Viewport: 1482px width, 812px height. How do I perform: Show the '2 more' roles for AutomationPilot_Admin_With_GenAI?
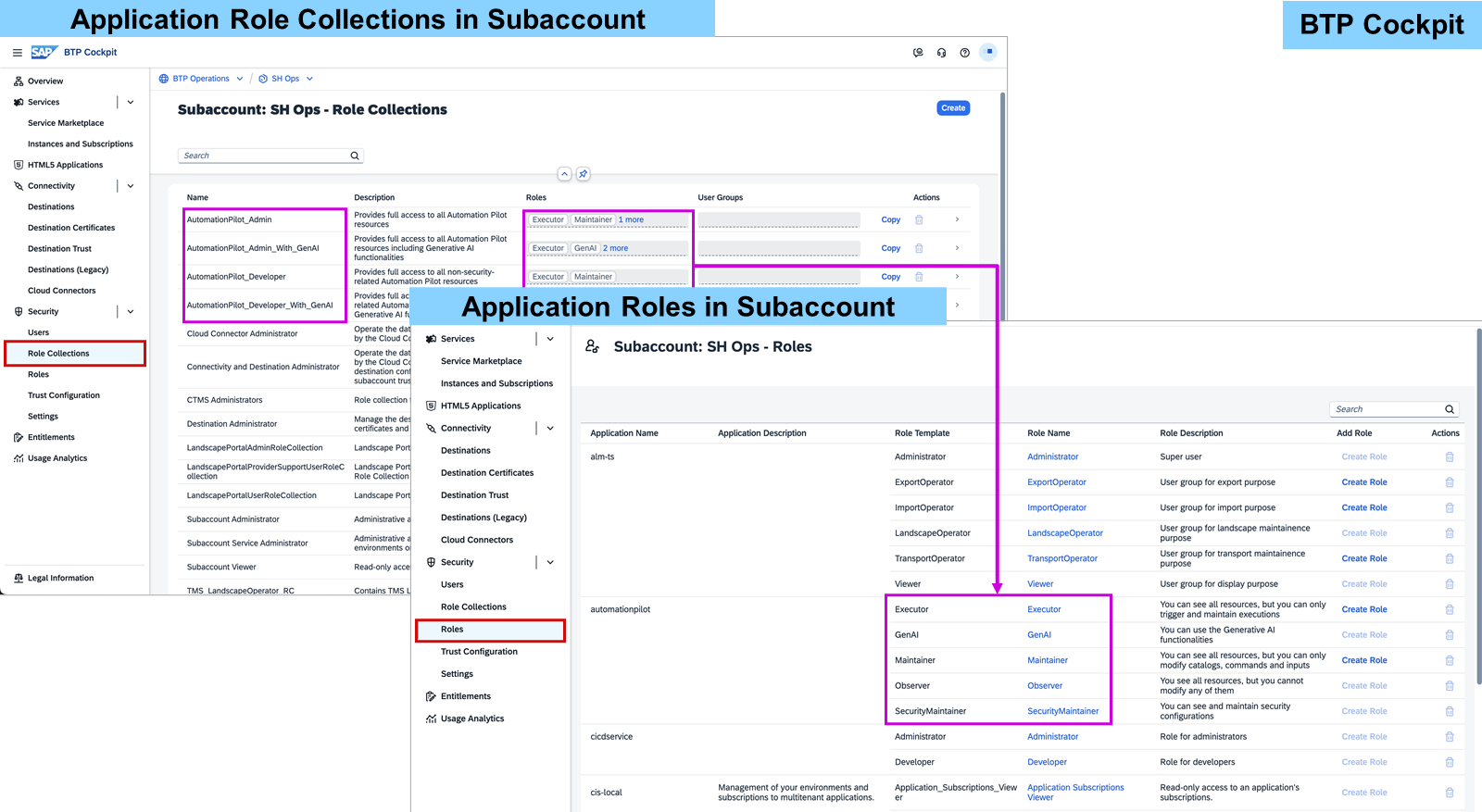(x=615, y=248)
